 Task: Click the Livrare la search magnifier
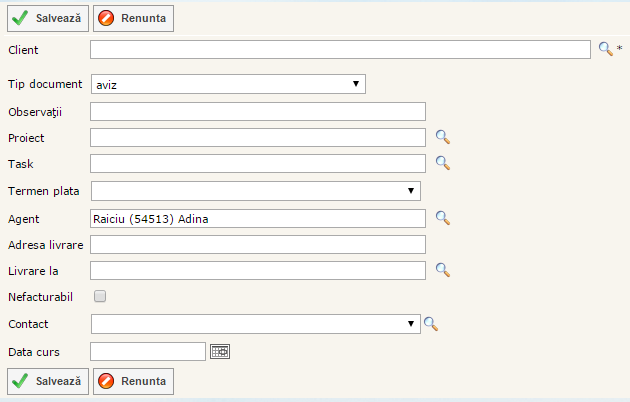pyautogui.click(x=443, y=270)
